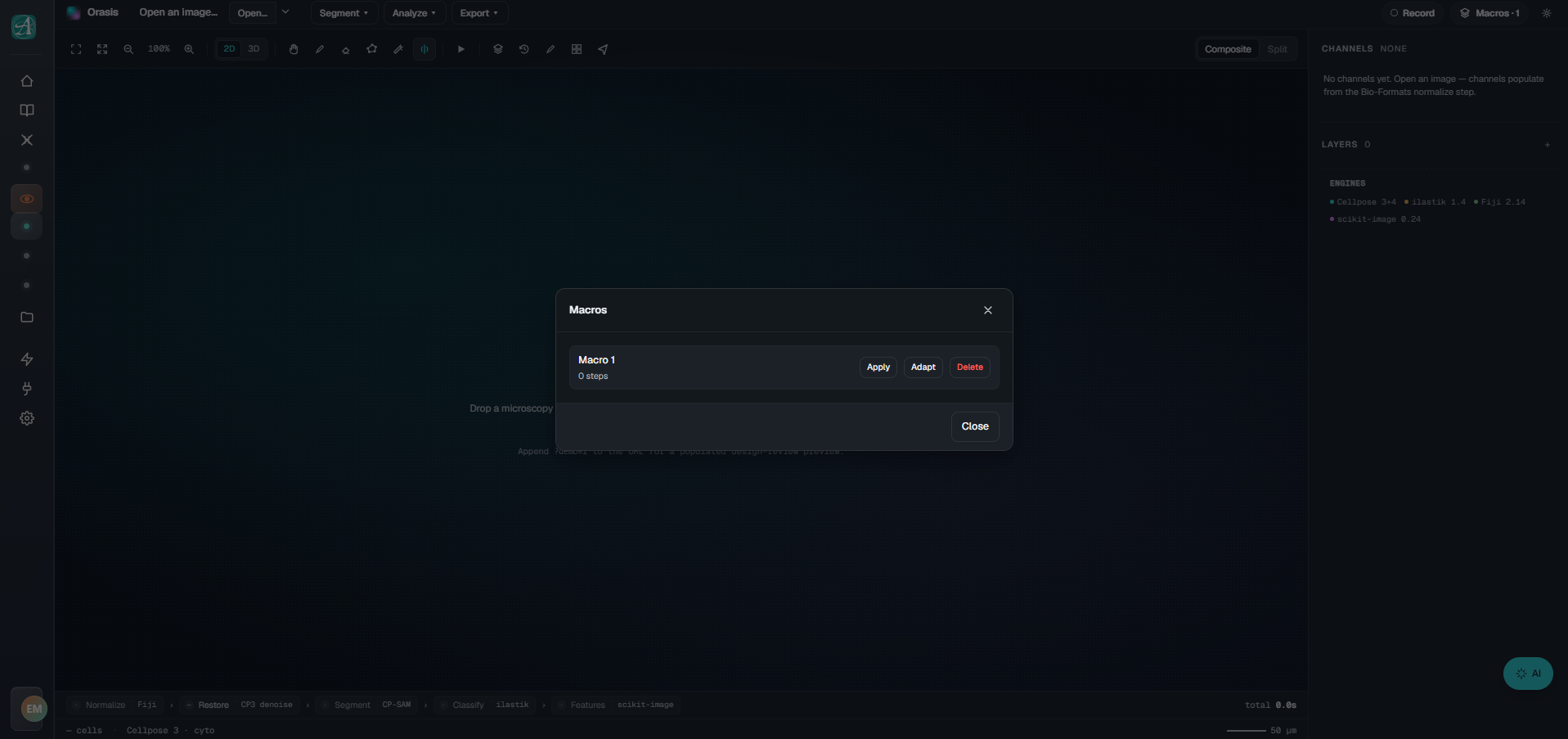Click the 'total 0.0s' timing readout

click(1270, 705)
